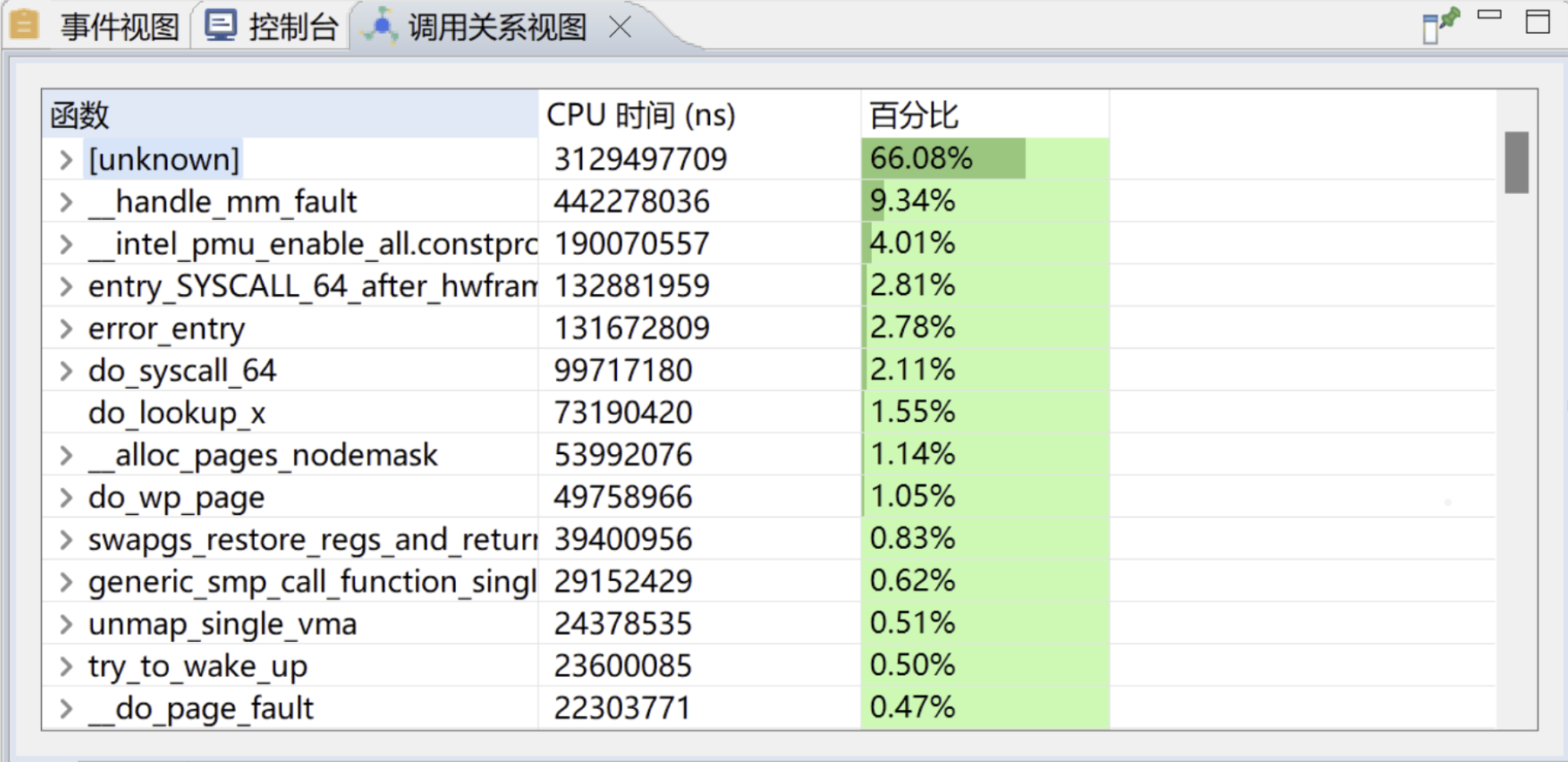The width and height of the screenshot is (1568, 762).
Task: Expand the generic_smp_call_function_single row
Action: 65,581
